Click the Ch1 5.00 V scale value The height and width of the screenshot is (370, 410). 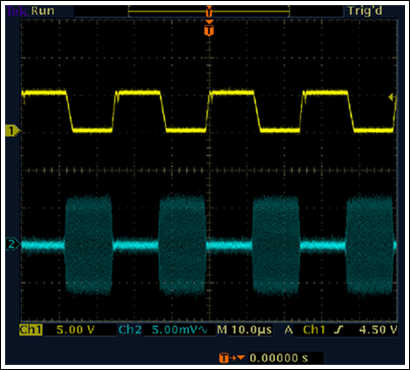coord(76,330)
